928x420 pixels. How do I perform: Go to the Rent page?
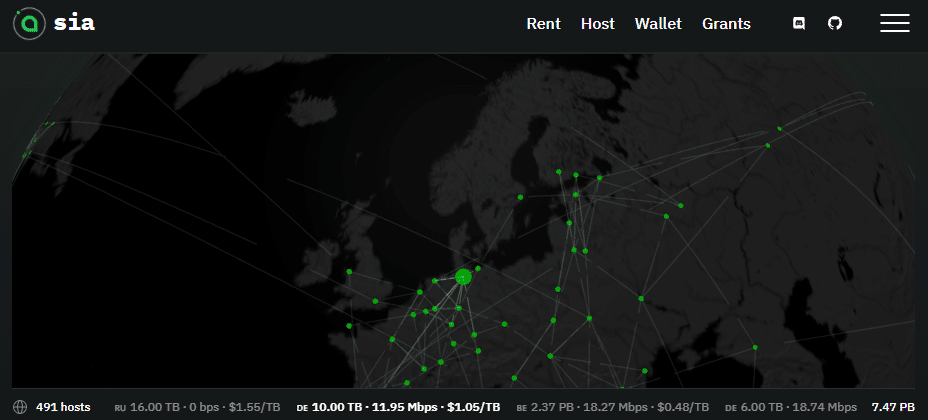point(543,24)
